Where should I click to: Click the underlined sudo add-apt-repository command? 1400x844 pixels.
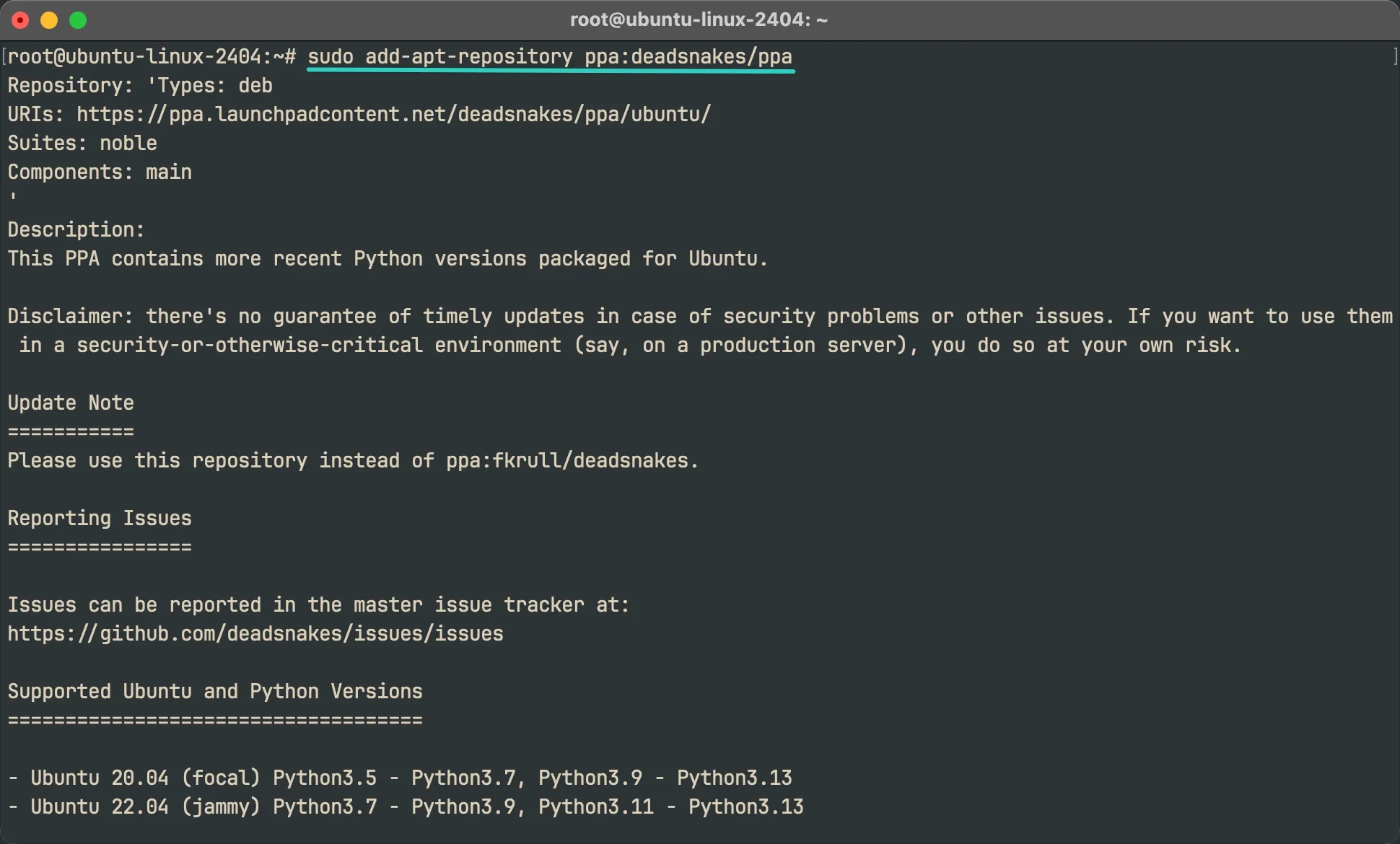click(550, 57)
